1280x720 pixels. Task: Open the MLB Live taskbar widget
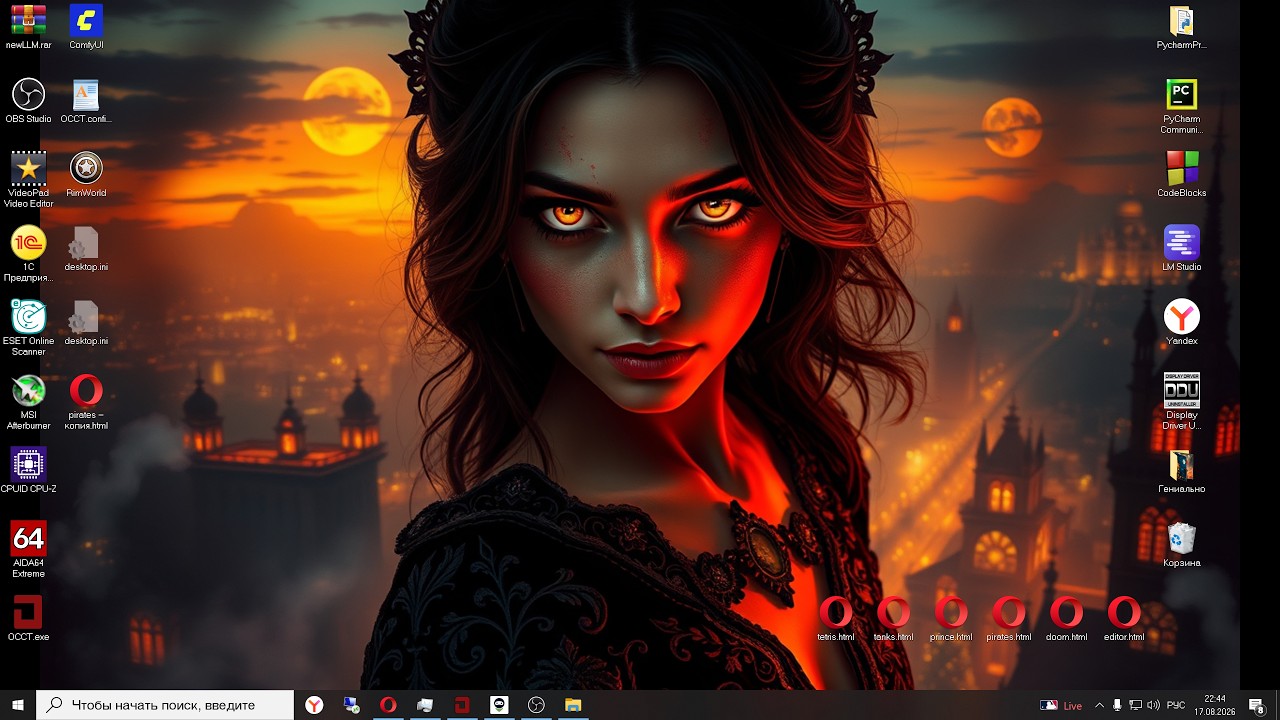[x=1061, y=705]
